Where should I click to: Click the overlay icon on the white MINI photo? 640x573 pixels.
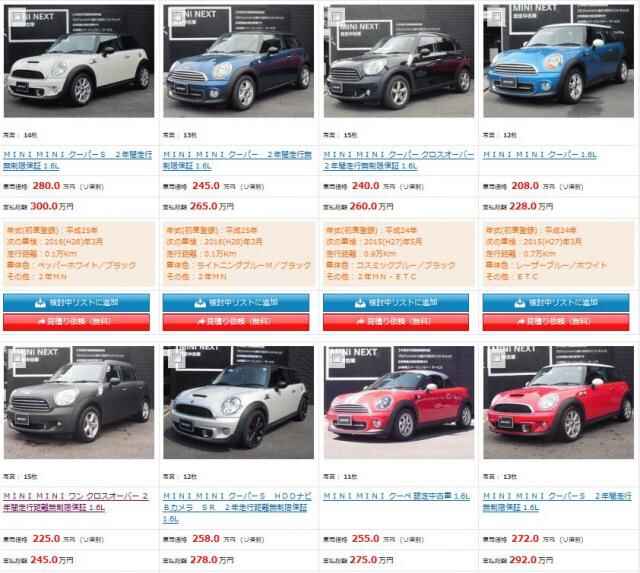click(18, 18)
